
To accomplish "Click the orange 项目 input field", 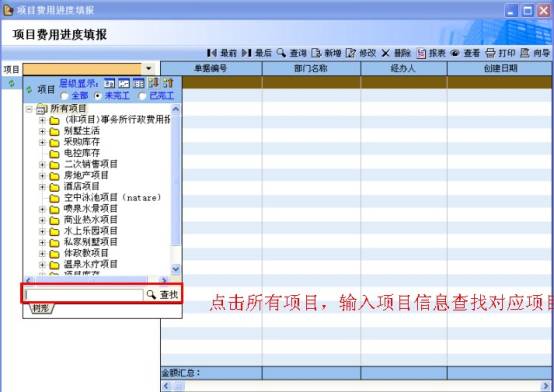I will (x=82, y=69).
